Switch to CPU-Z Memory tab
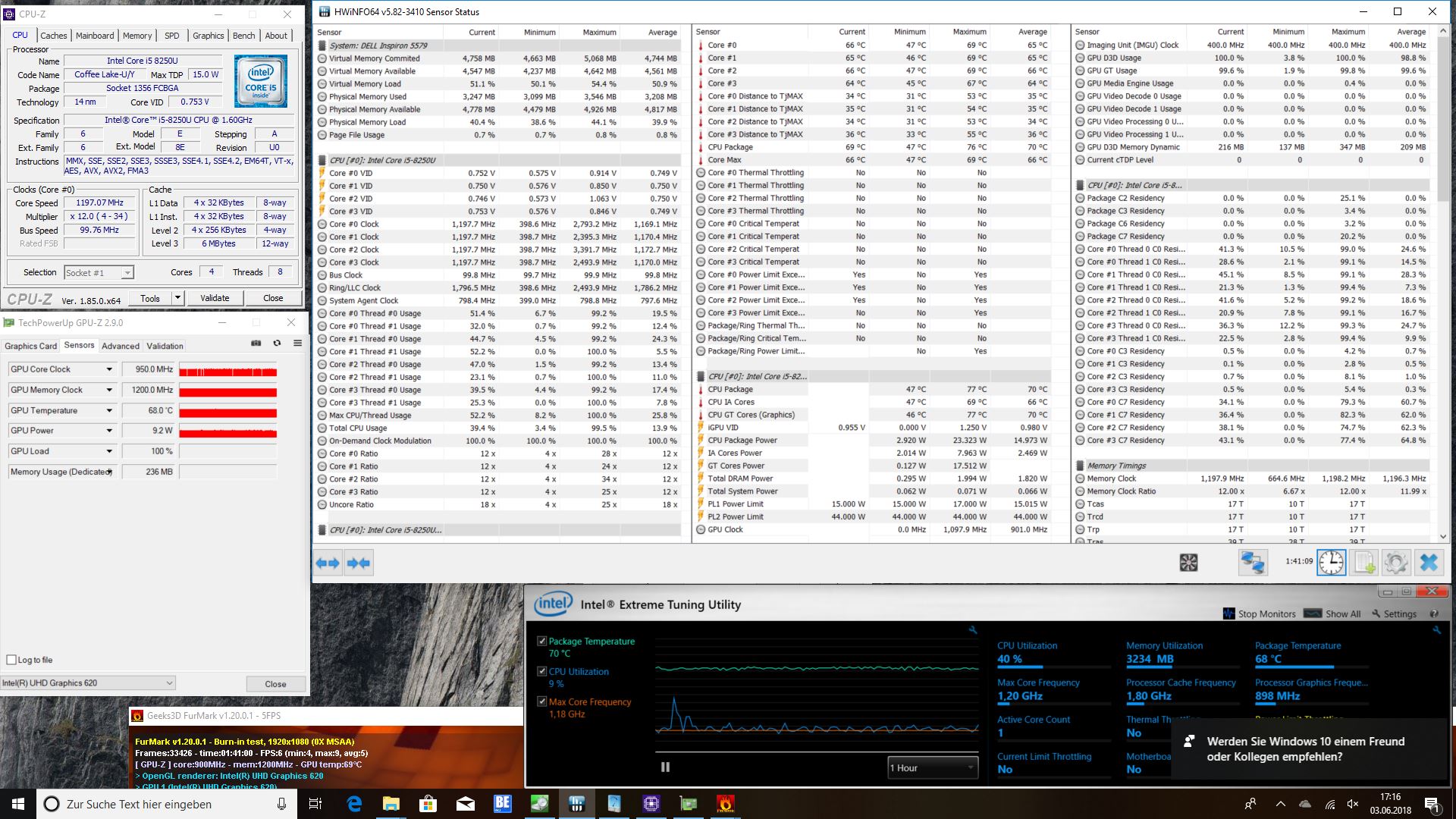This screenshot has height=819, width=1456. [x=137, y=36]
